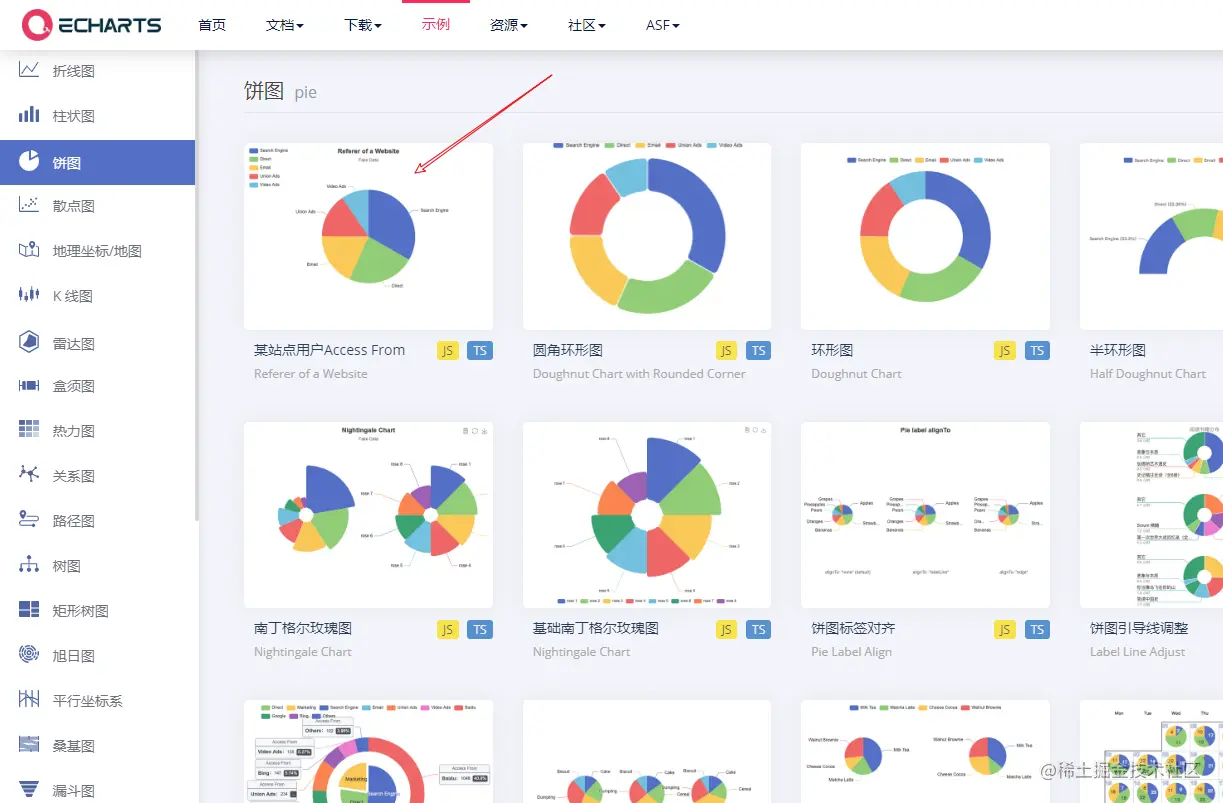The height and width of the screenshot is (803, 1223).
Task: Expand the 社区 dropdown menu
Action: pos(587,25)
